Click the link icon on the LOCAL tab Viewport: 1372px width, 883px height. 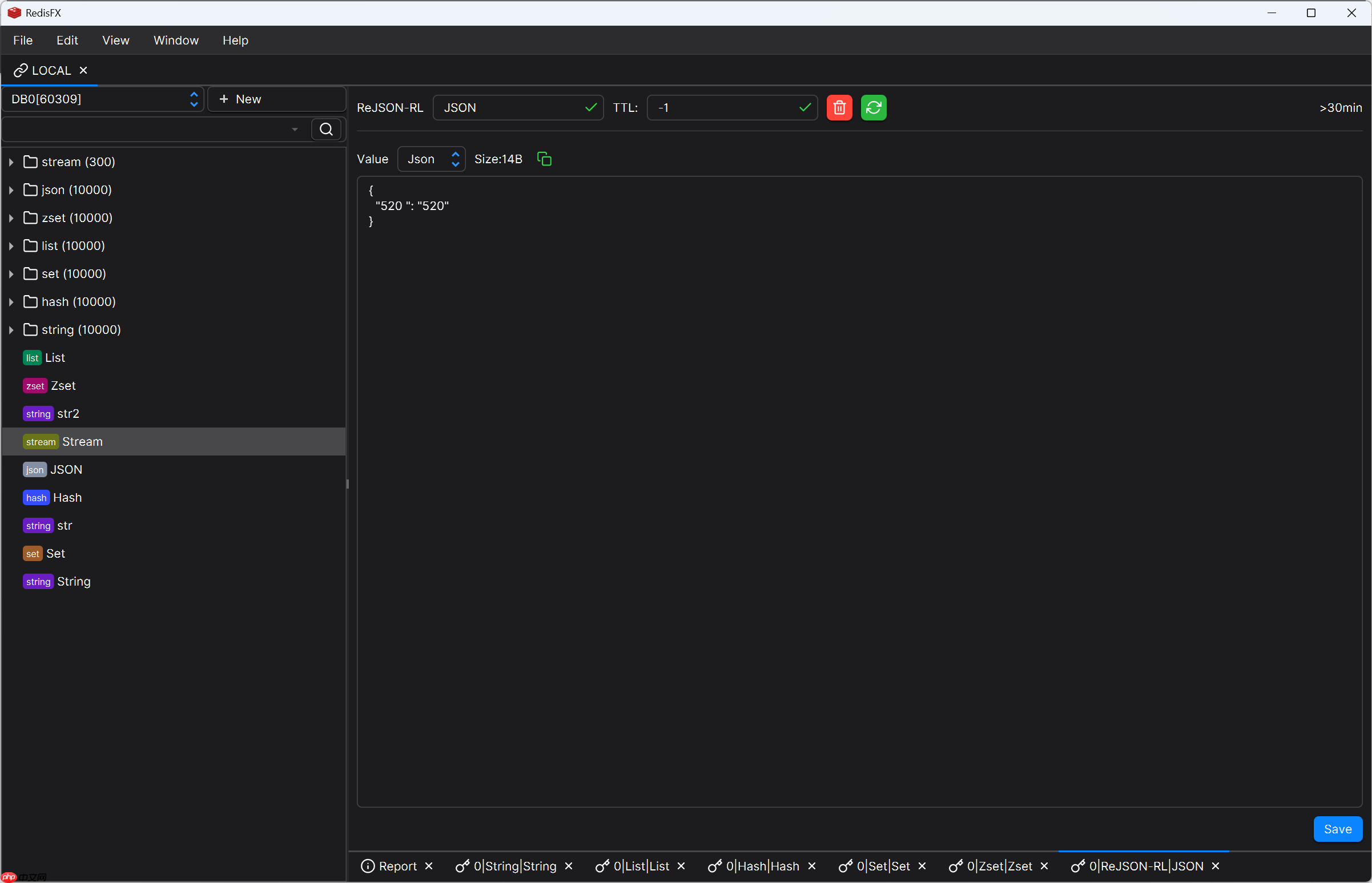[x=21, y=70]
